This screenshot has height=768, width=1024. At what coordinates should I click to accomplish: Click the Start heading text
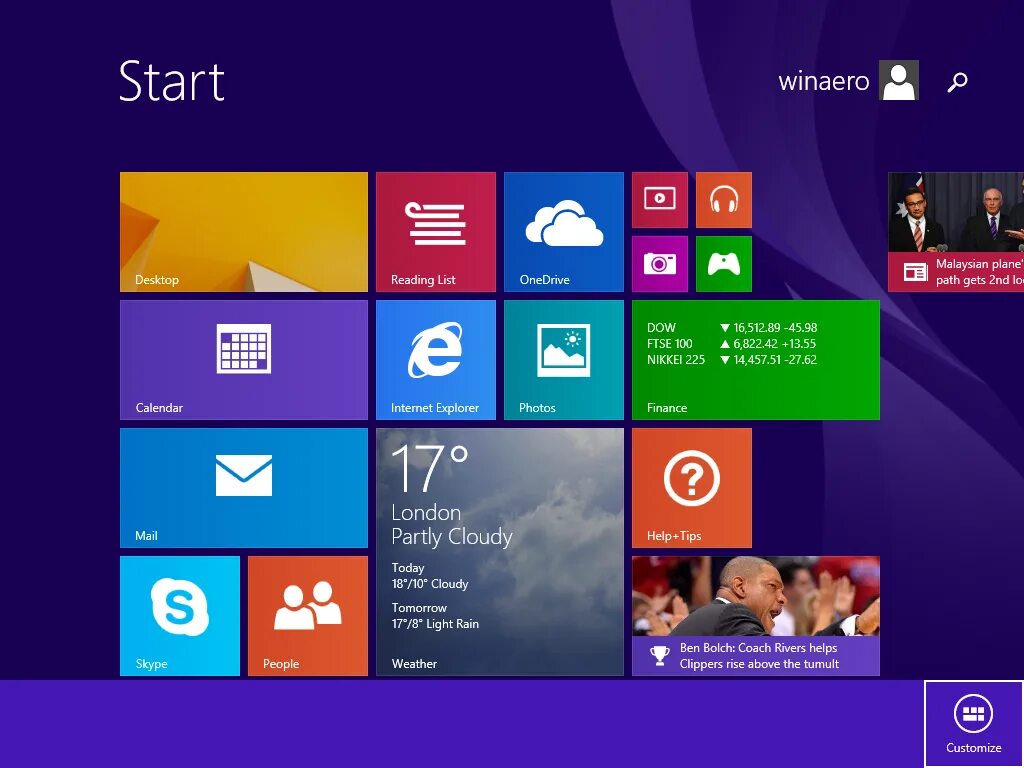(x=172, y=82)
